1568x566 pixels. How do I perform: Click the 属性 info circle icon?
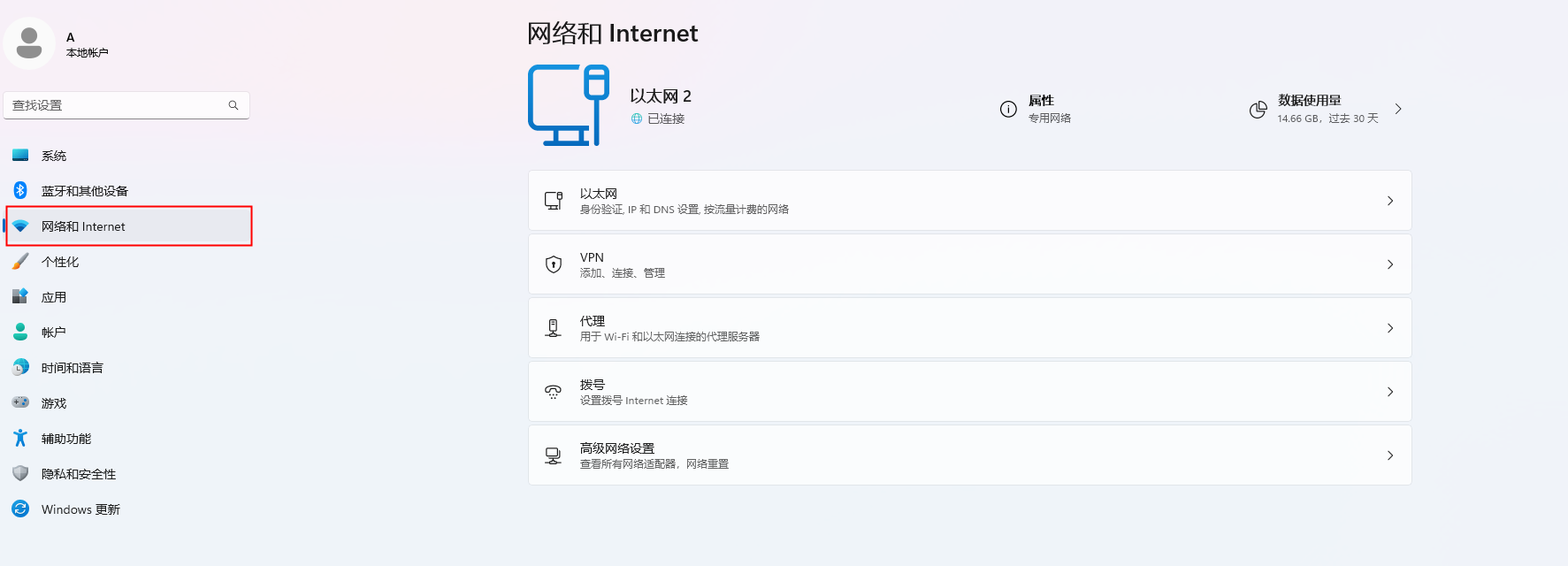pyautogui.click(x=1008, y=109)
